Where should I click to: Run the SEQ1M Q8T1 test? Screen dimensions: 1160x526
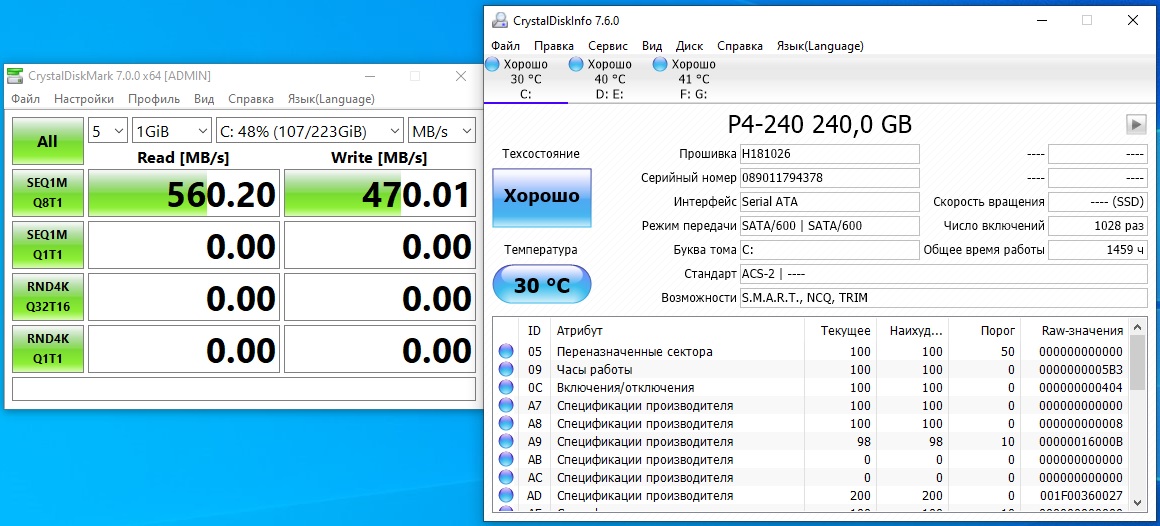(x=47, y=193)
